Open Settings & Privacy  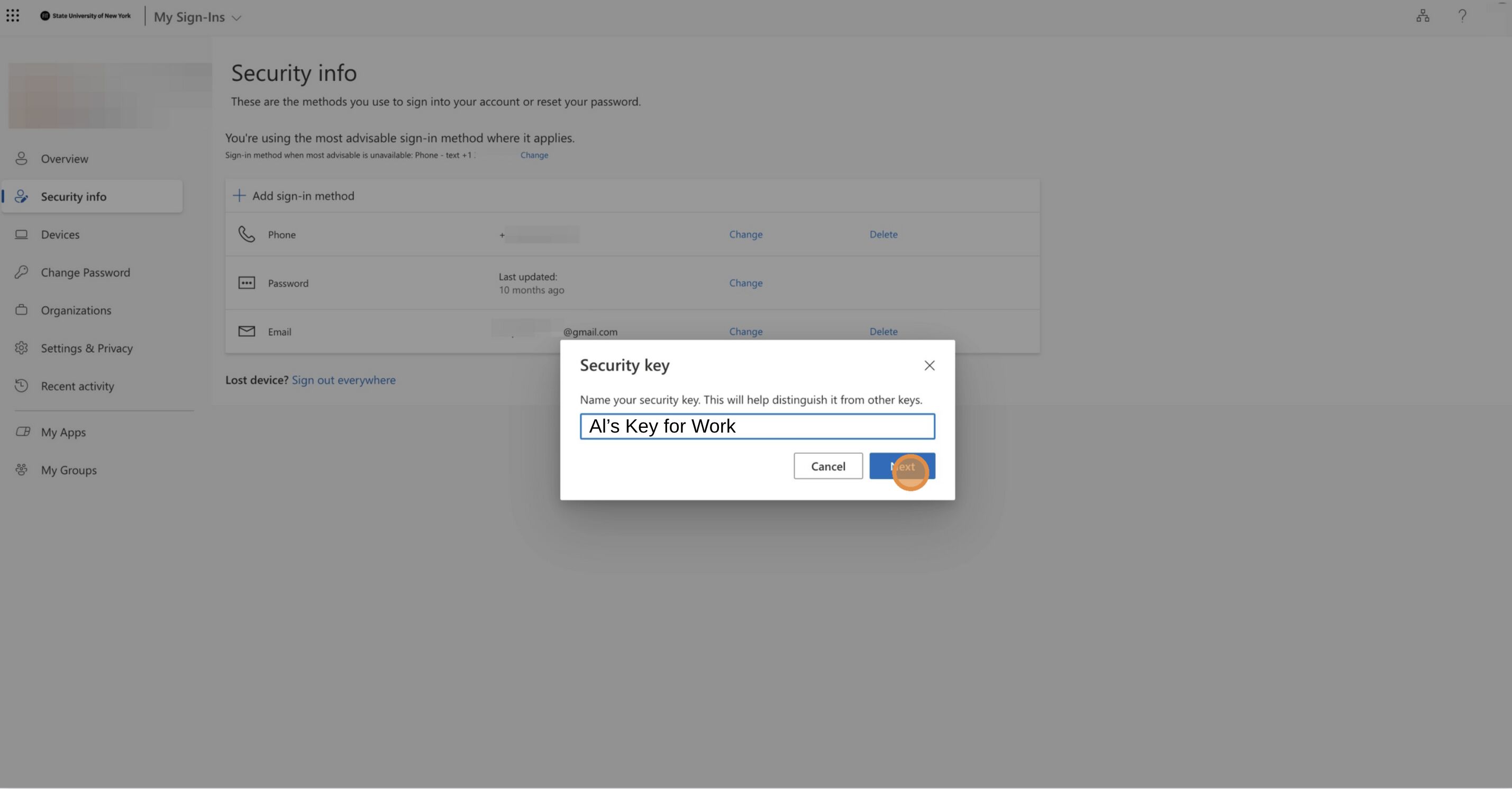pyautogui.click(x=87, y=348)
